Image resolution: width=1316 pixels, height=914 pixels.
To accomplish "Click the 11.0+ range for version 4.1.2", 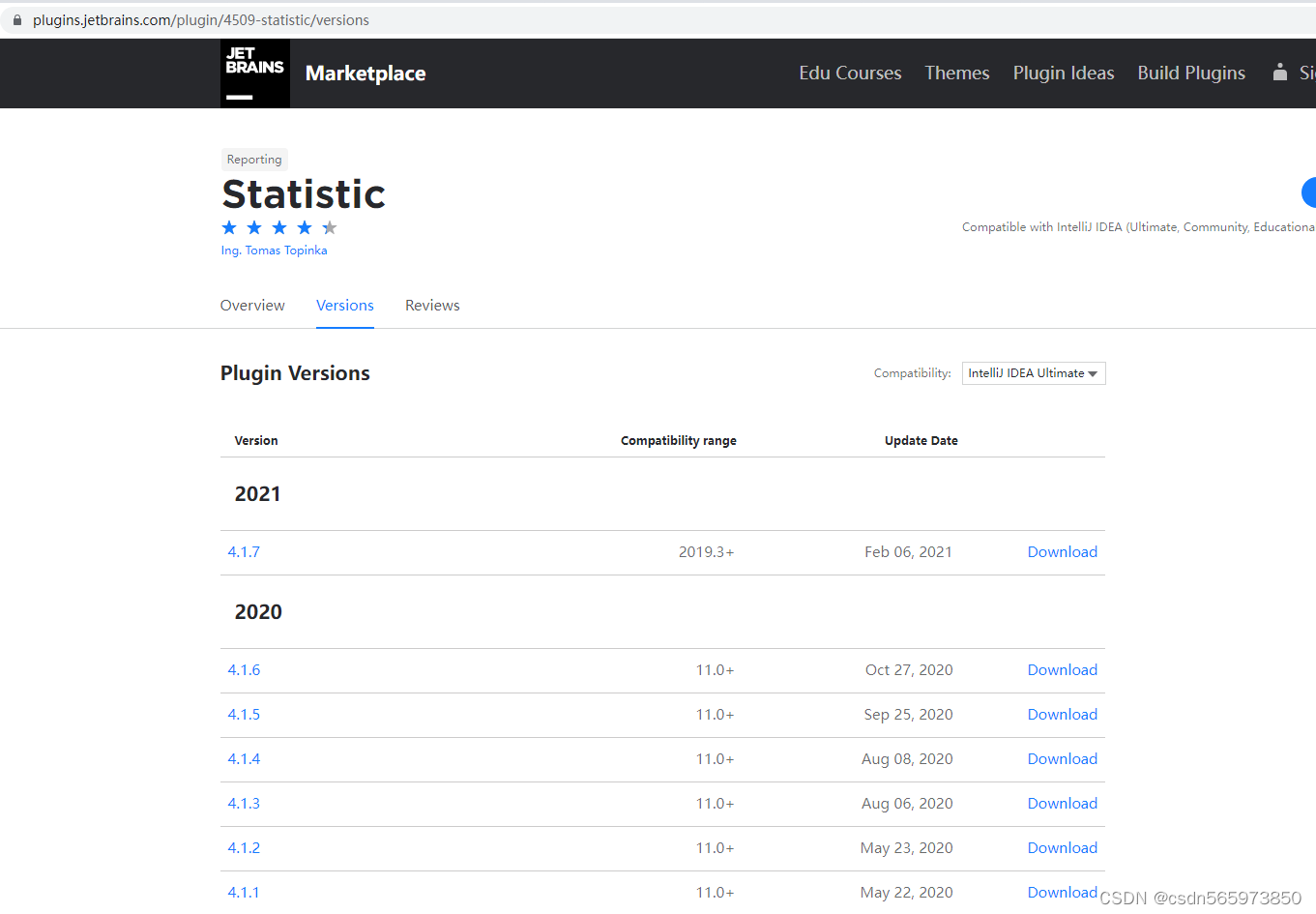I will click(x=716, y=848).
